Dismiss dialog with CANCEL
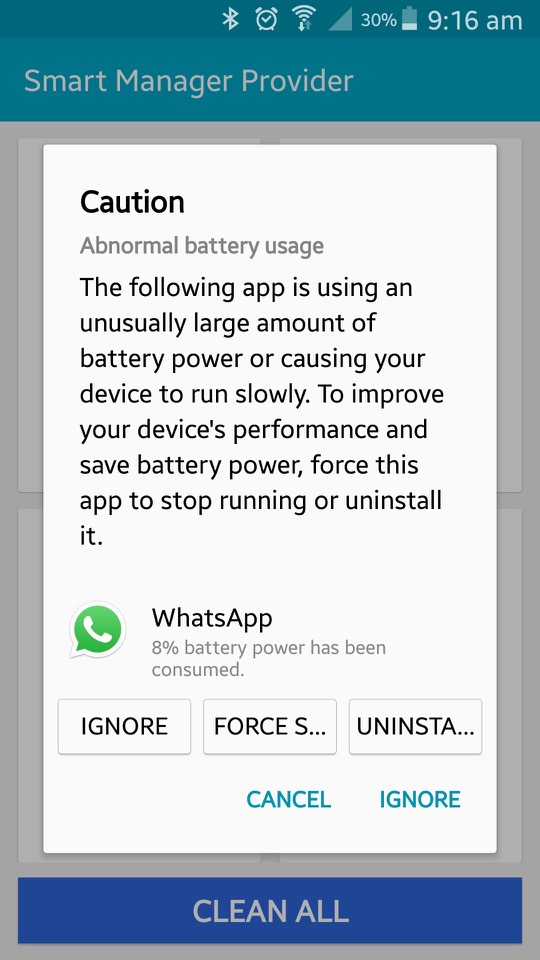 pyautogui.click(x=288, y=800)
